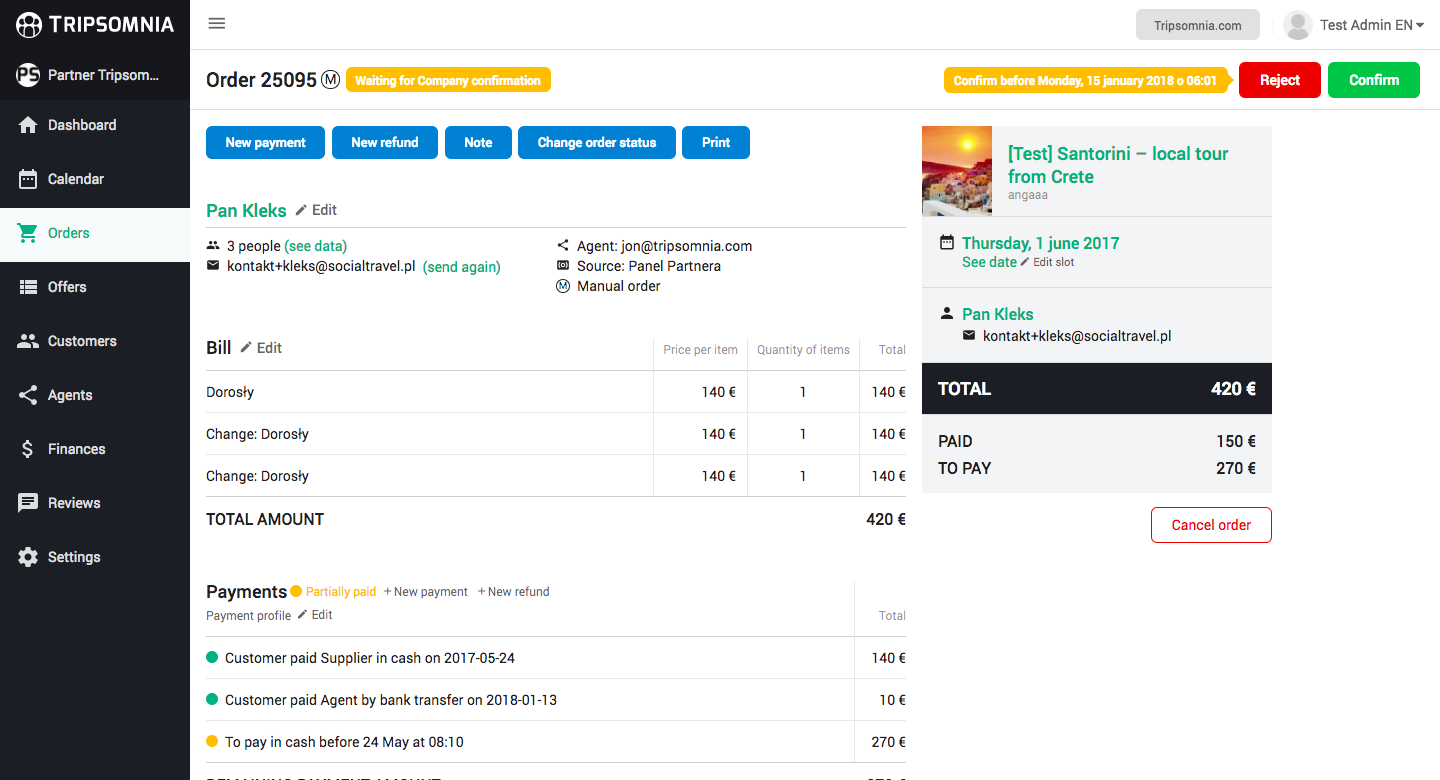The image size is (1440, 780).
Task: Click the Offers list icon
Action: pos(28,287)
